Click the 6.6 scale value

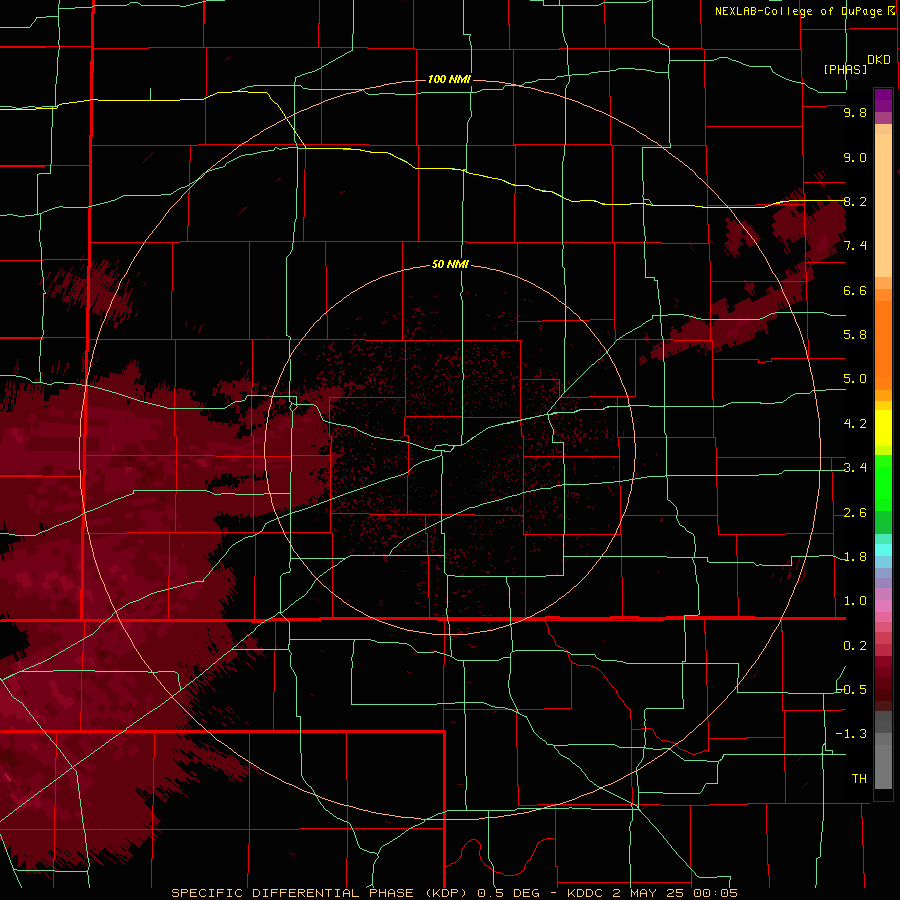(x=855, y=290)
